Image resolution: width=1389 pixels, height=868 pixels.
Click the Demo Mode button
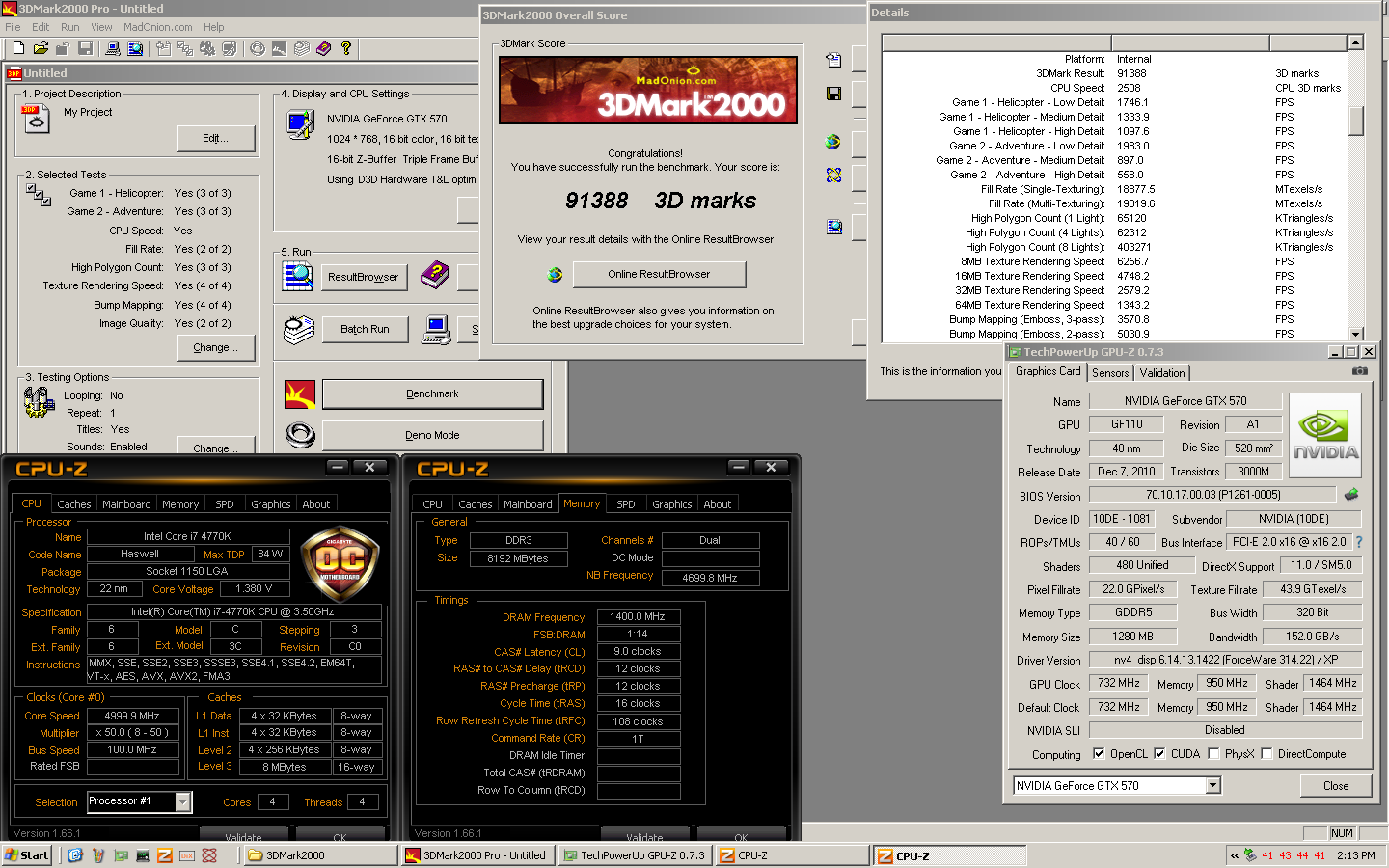click(x=432, y=436)
